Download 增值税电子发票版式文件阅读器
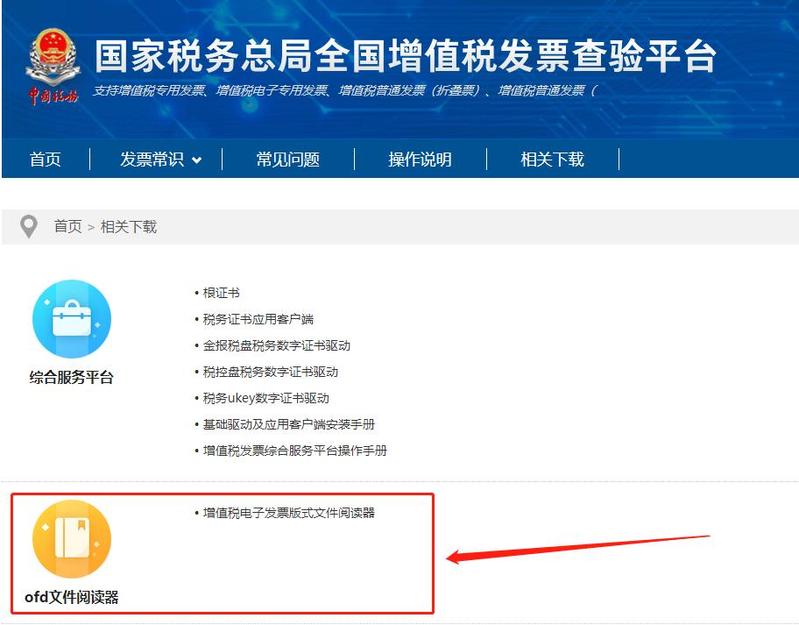 (x=289, y=513)
